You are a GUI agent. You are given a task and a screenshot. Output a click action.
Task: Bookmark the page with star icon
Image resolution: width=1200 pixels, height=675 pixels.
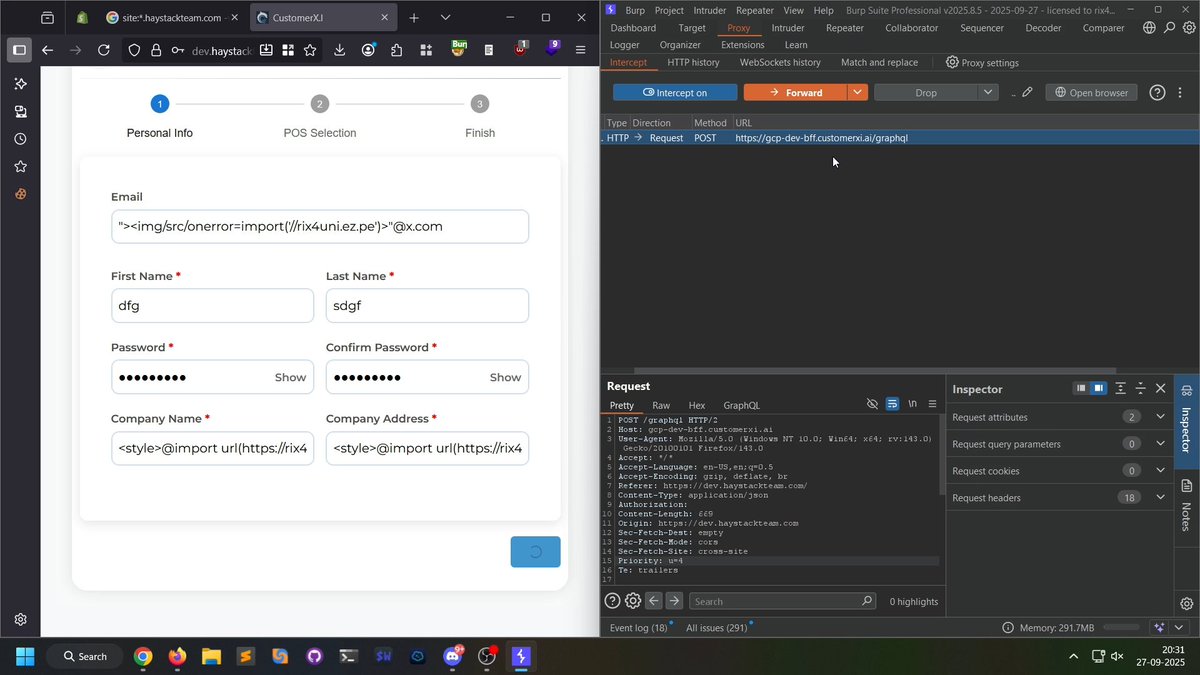click(310, 50)
